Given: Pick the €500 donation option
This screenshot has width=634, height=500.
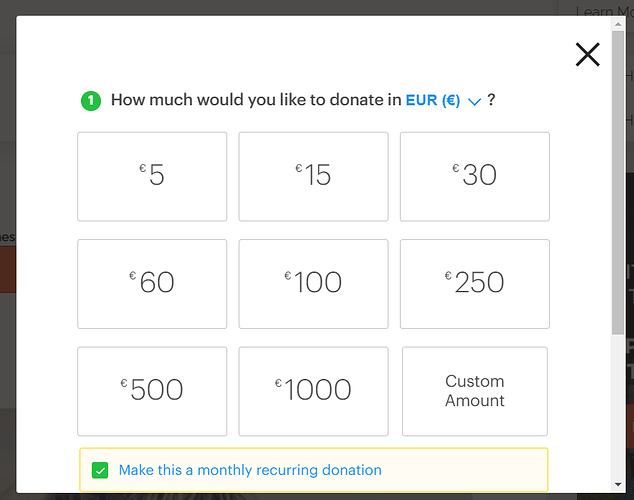Looking at the screenshot, I should (152, 391).
